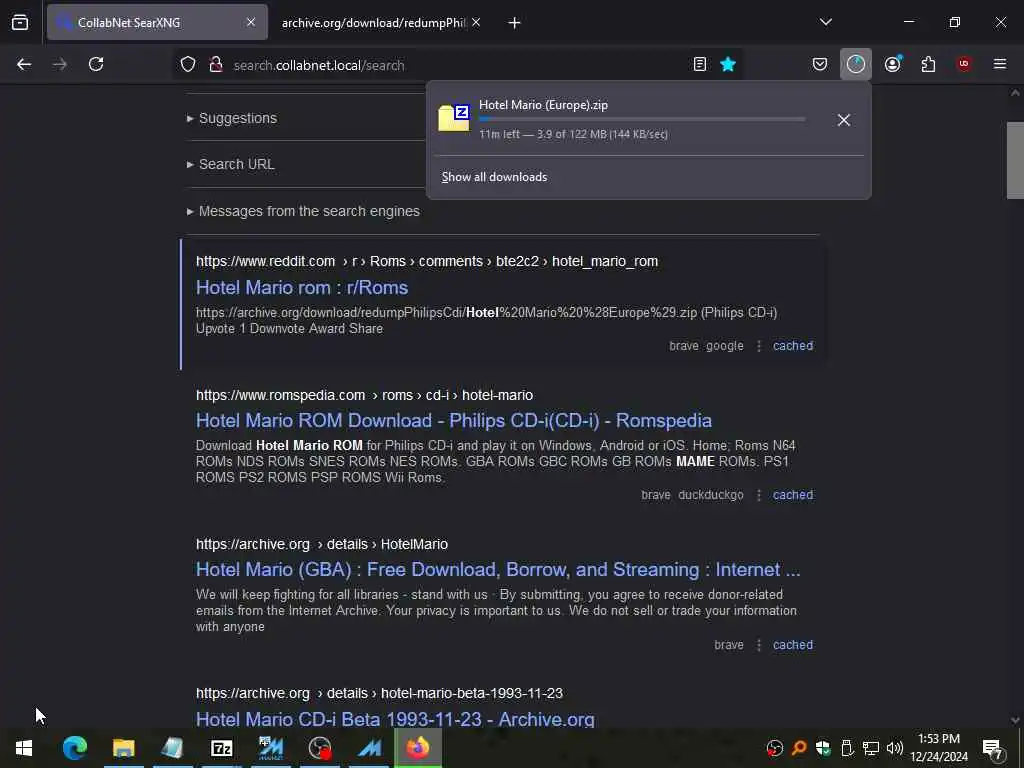This screenshot has height=768, width=1024.
Task: Open the clock and calendar flyout
Action: pyautogui.click(x=938, y=748)
